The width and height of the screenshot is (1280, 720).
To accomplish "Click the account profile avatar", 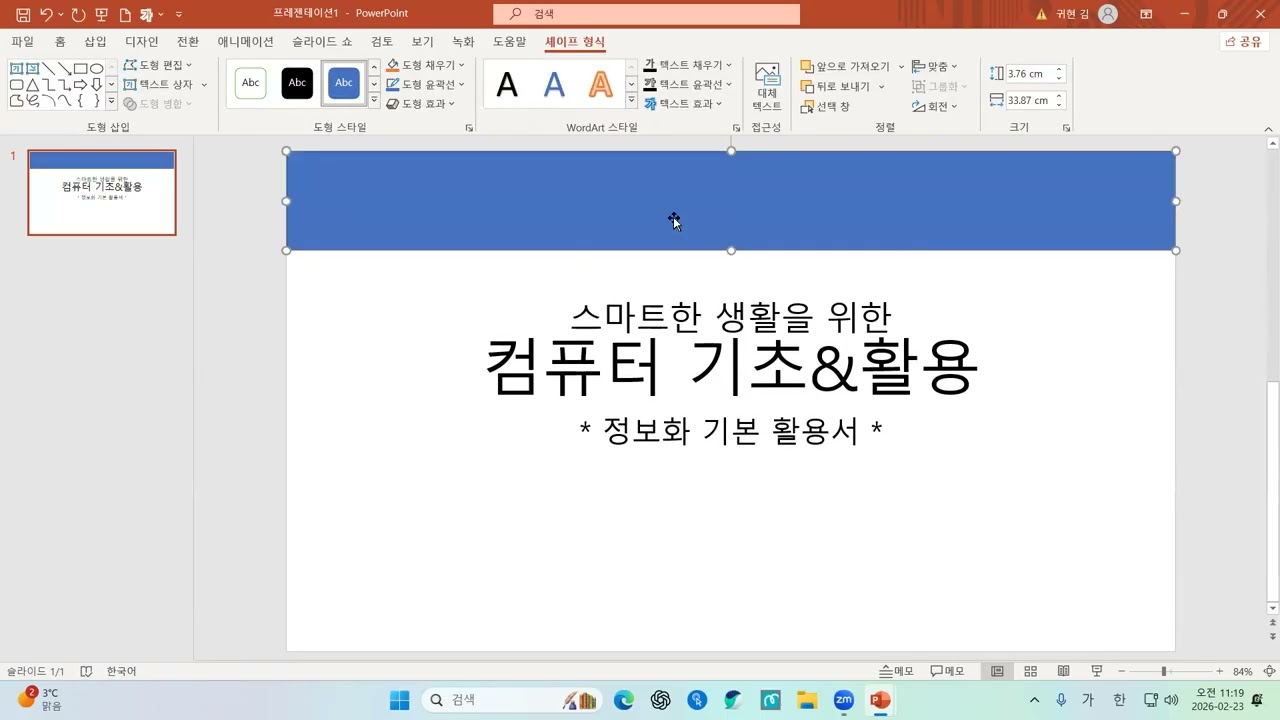I will pyautogui.click(x=1107, y=14).
